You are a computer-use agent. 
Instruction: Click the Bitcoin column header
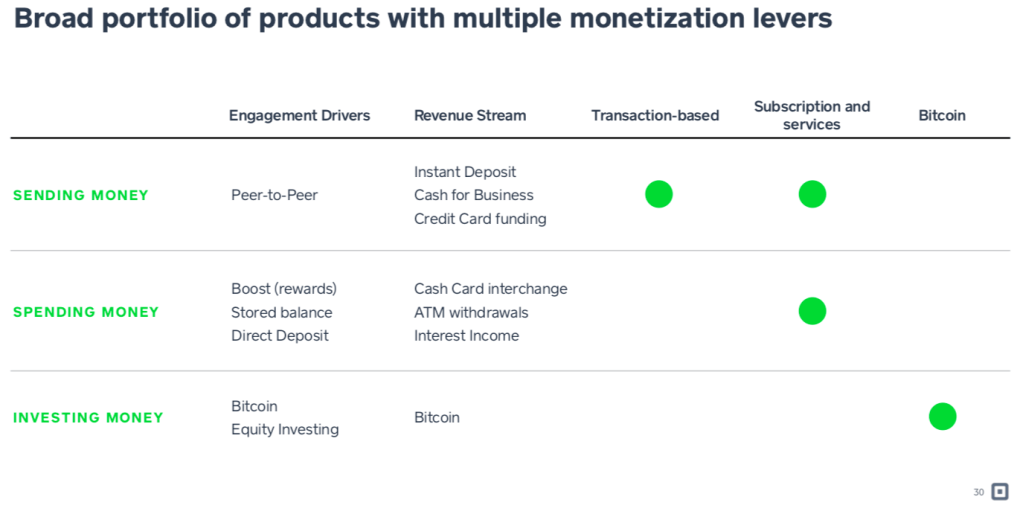coord(942,115)
